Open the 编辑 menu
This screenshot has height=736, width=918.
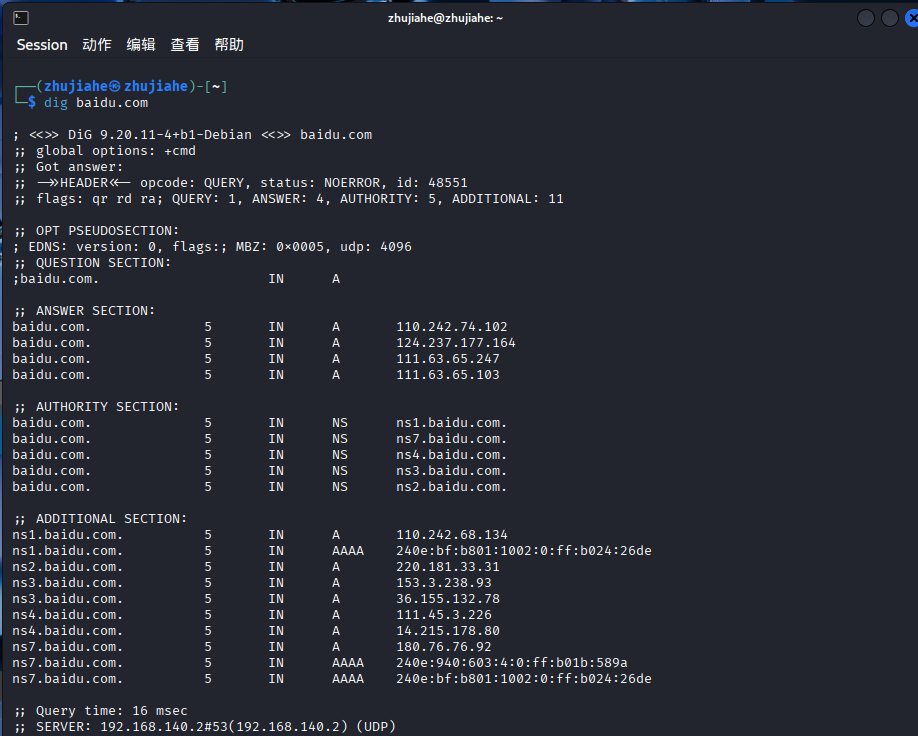pos(141,45)
